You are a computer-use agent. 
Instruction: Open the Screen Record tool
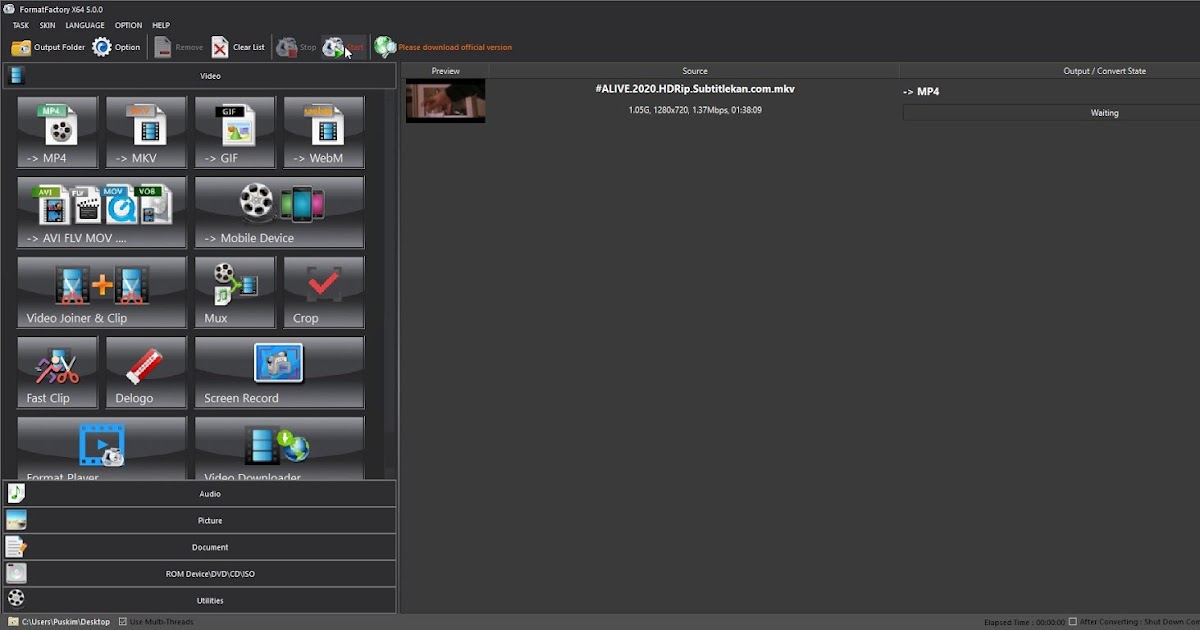pyautogui.click(x=279, y=372)
